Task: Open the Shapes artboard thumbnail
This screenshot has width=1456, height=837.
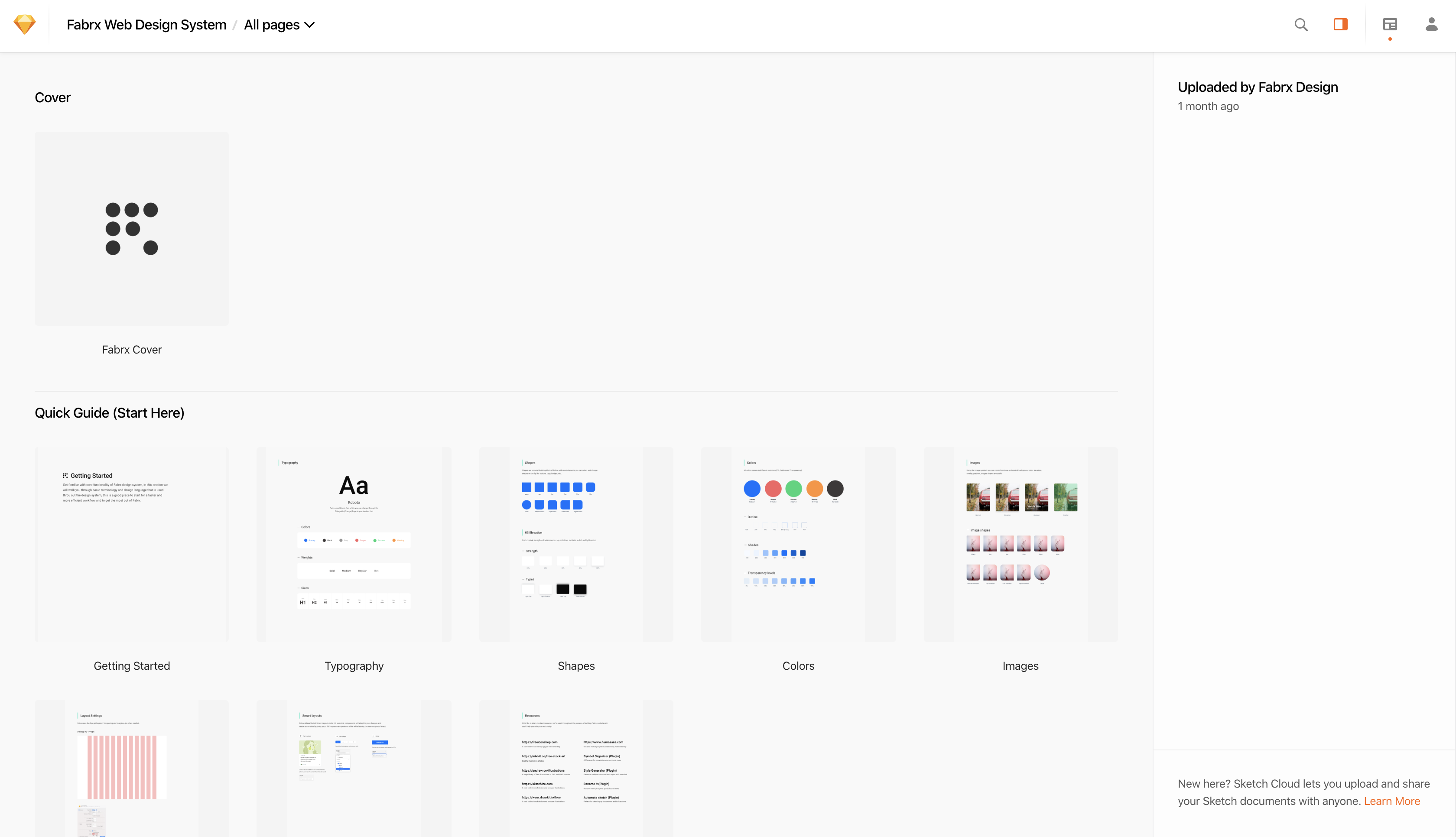Action: click(x=576, y=544)
